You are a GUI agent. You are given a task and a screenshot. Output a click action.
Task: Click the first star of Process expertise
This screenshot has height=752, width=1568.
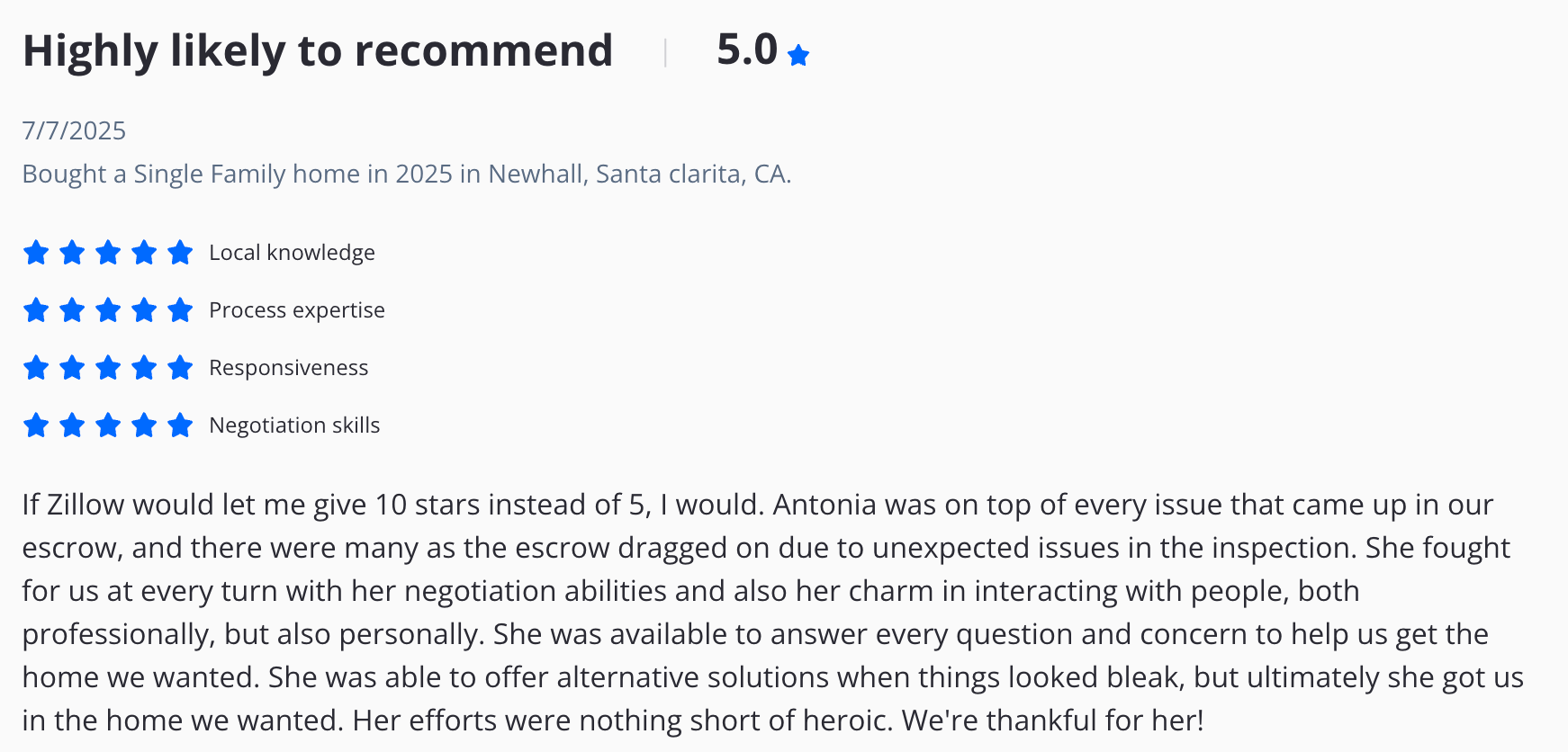(36, 310)
